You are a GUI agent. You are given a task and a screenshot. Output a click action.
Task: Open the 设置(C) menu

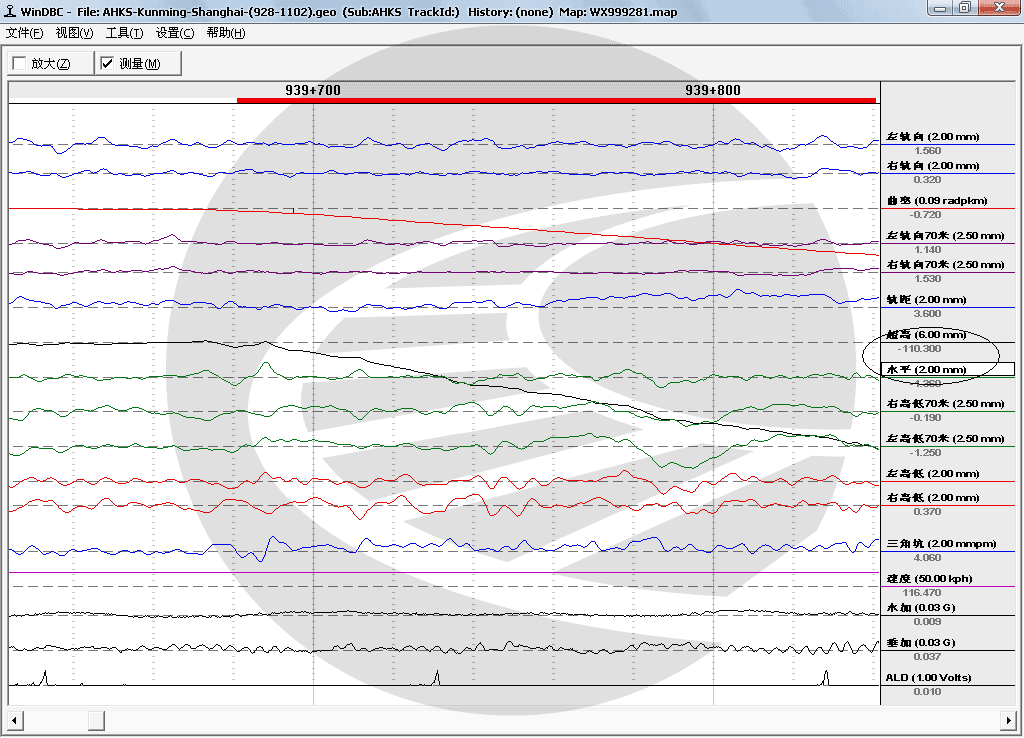(x=174, y=33)
